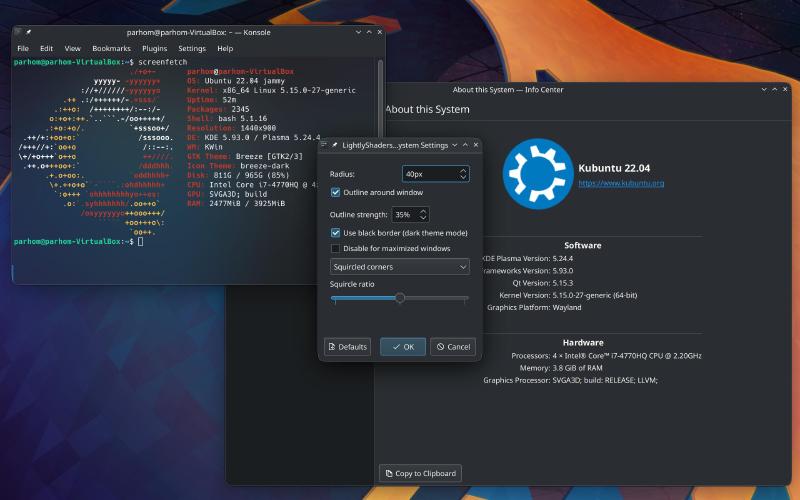Click the clipboard icon on Copy to Clipboard

tap(388, 473)
